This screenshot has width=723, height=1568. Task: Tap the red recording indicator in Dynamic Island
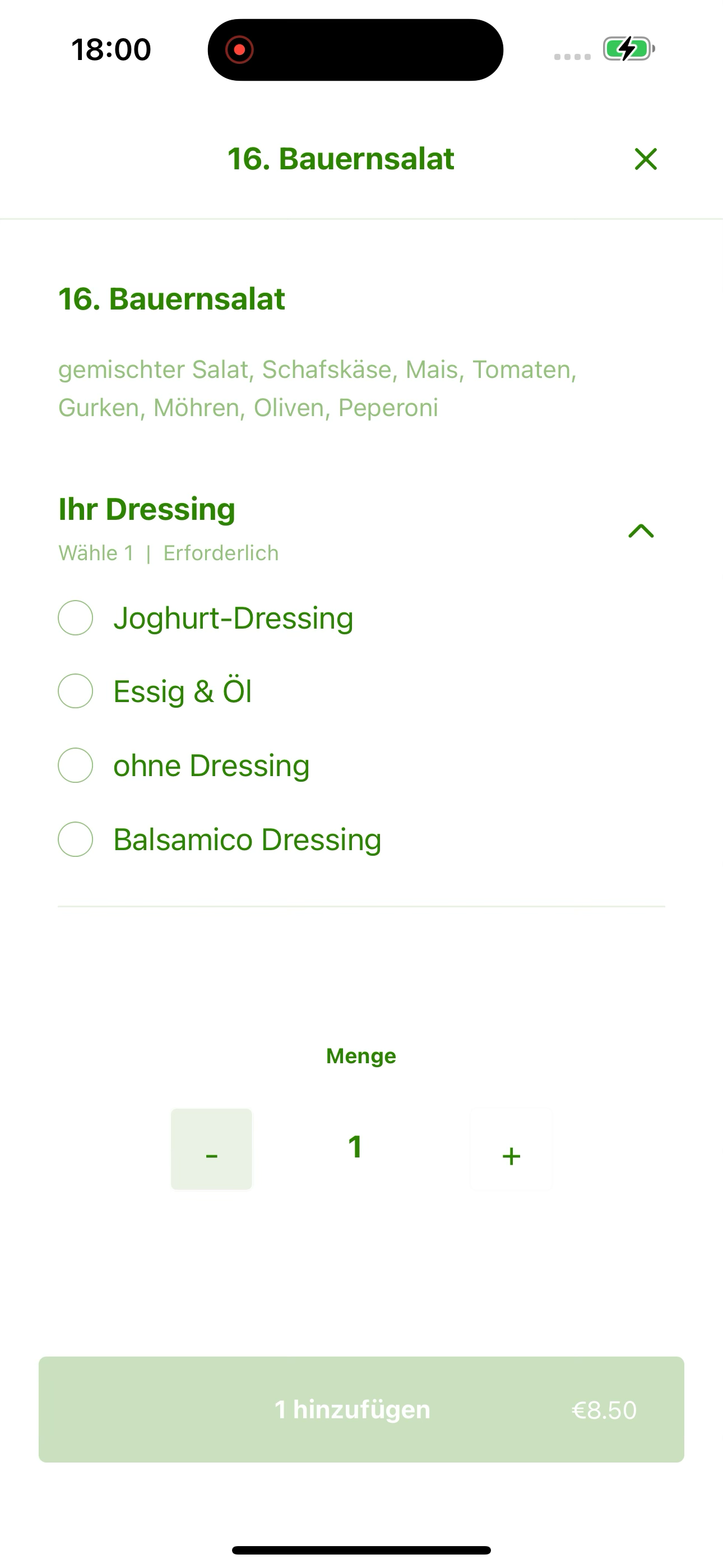click(x=239, y=49)
